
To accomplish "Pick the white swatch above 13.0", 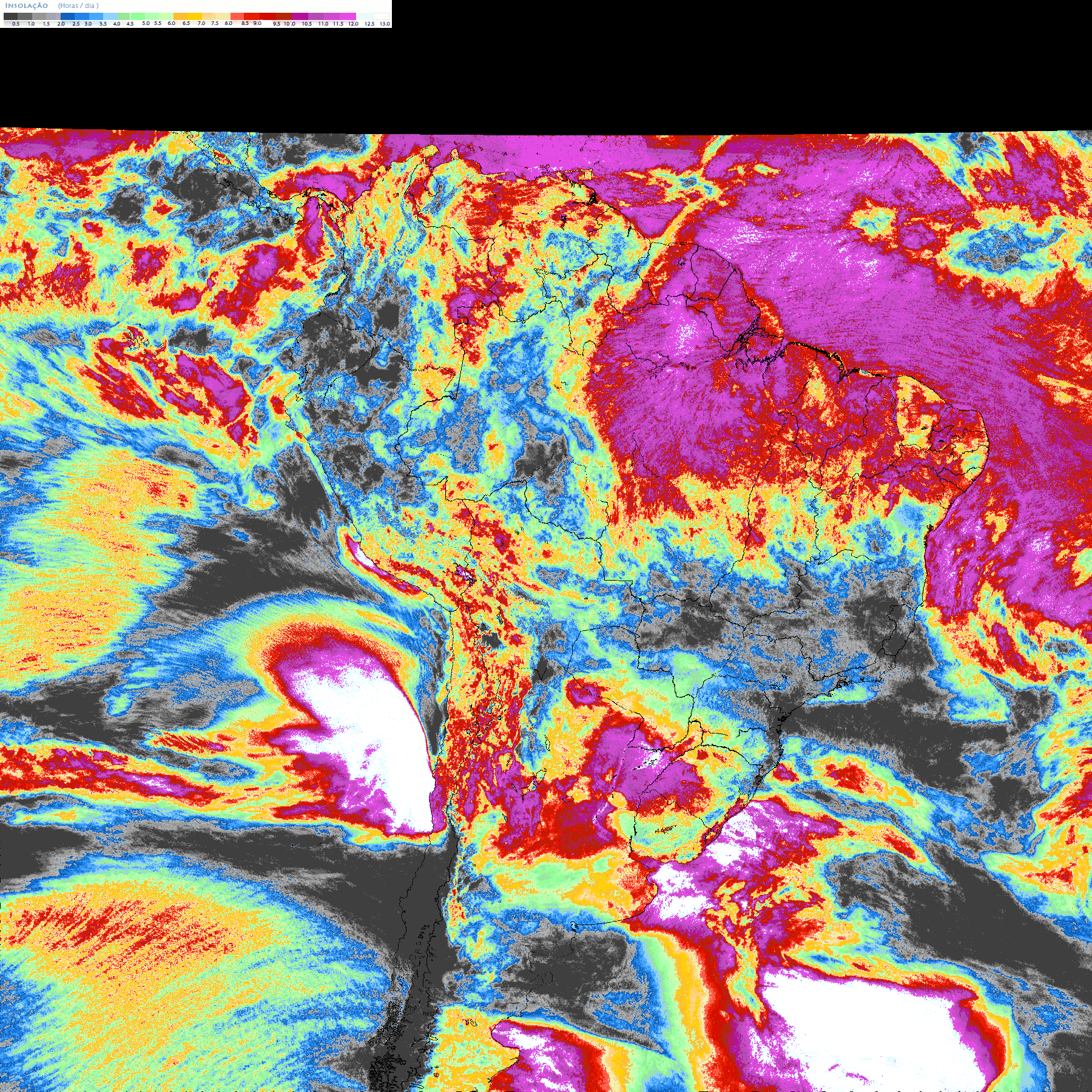I will (x=382, y=16).
